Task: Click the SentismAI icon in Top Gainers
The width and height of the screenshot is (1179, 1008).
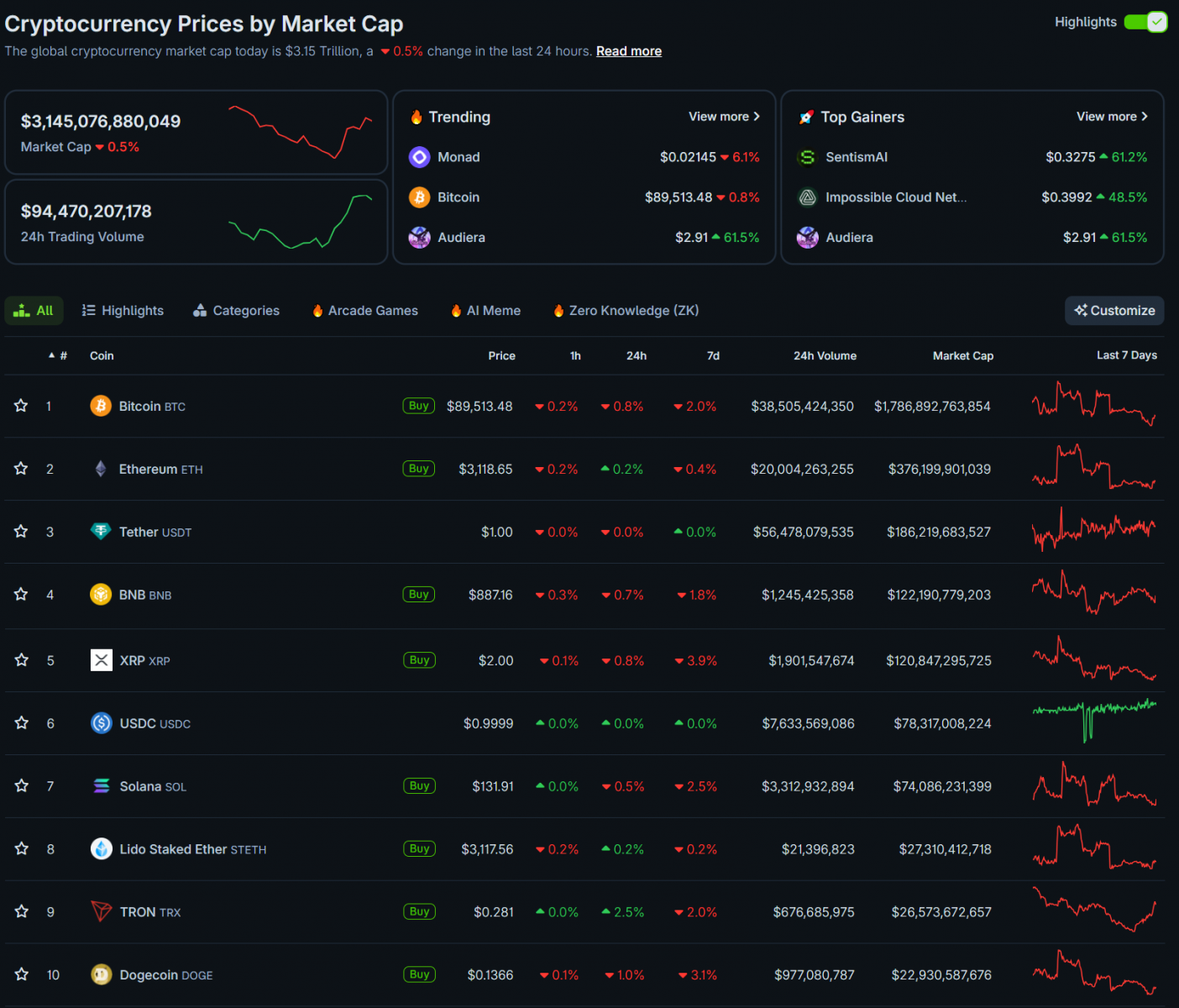Action: coord(807,157)
